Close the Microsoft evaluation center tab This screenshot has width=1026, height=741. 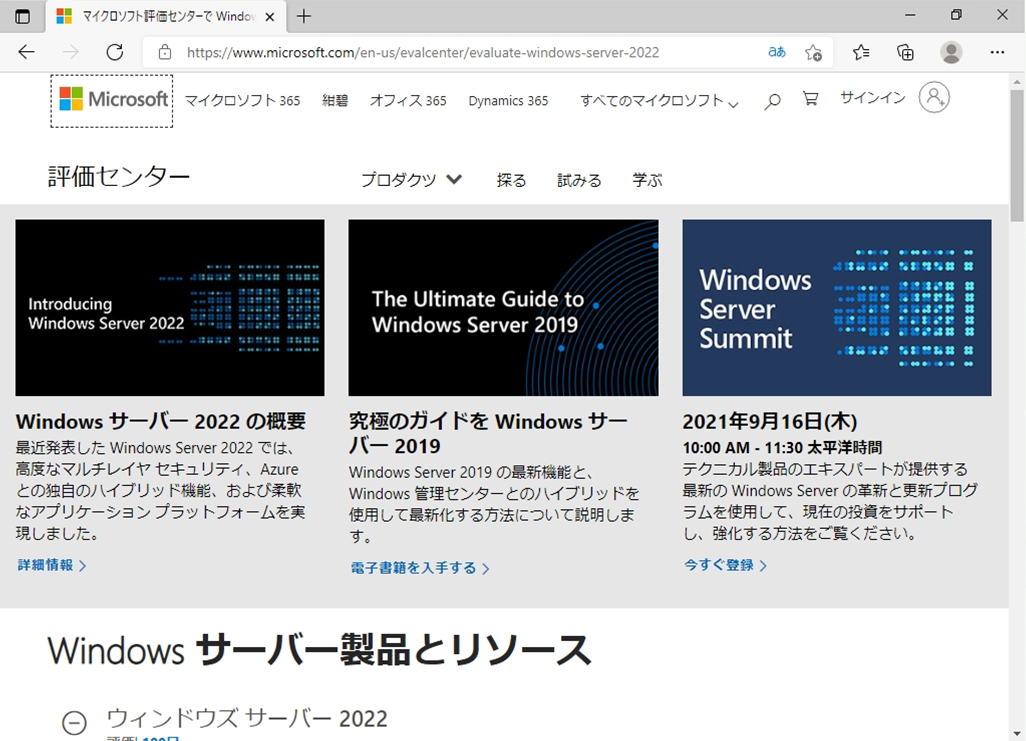[x=270, y=17]
